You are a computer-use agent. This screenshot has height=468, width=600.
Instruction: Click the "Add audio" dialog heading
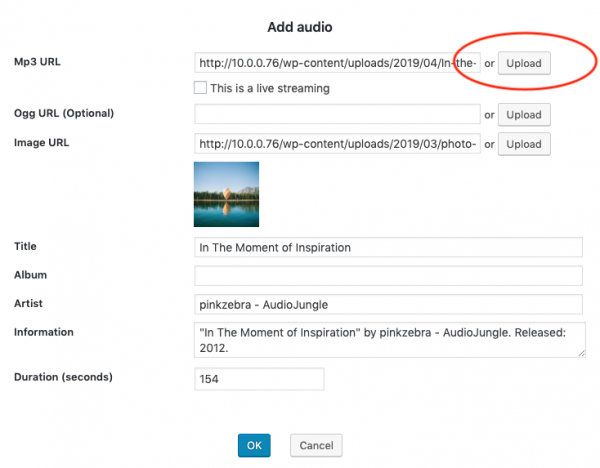coord(299,25)
